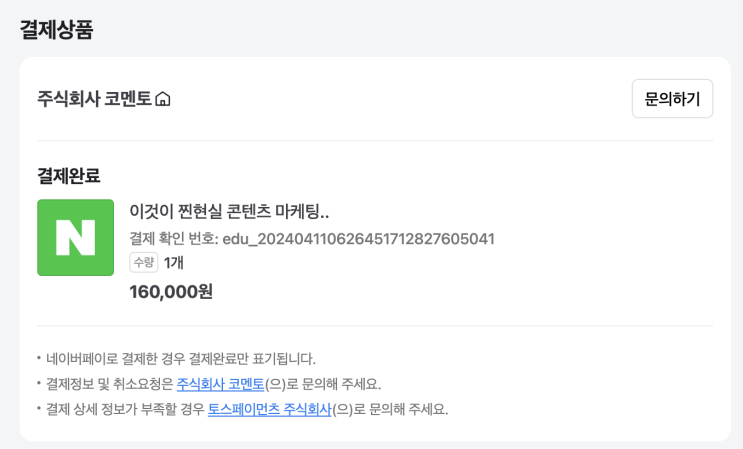This screenshot has width=743, height=449.
Task: Click the 1개 quantity text
Action: tap(174, 263)
